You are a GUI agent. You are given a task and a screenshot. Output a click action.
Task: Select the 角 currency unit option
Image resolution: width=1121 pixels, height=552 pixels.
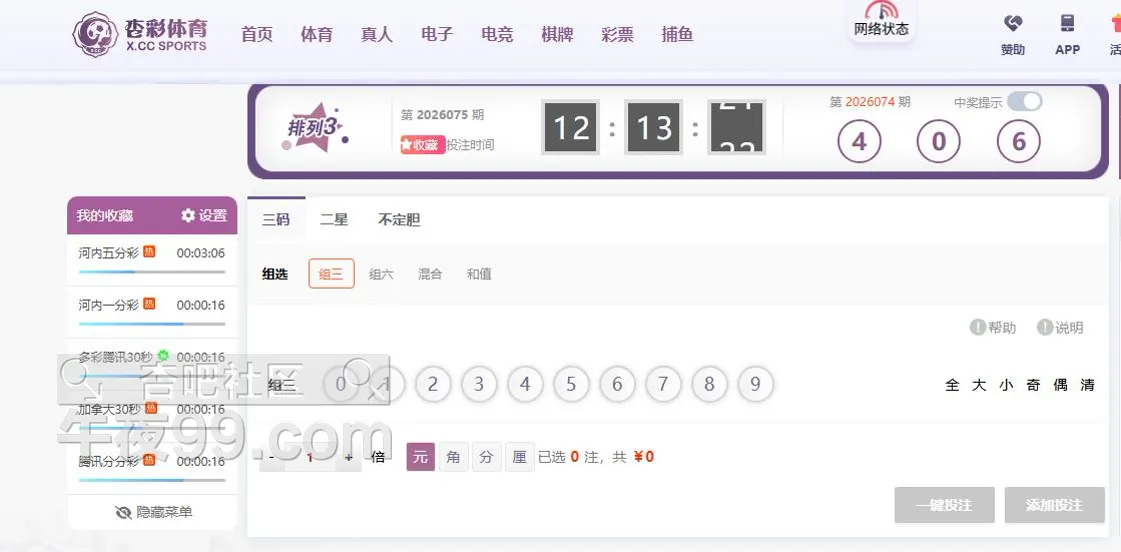(453, 457)
